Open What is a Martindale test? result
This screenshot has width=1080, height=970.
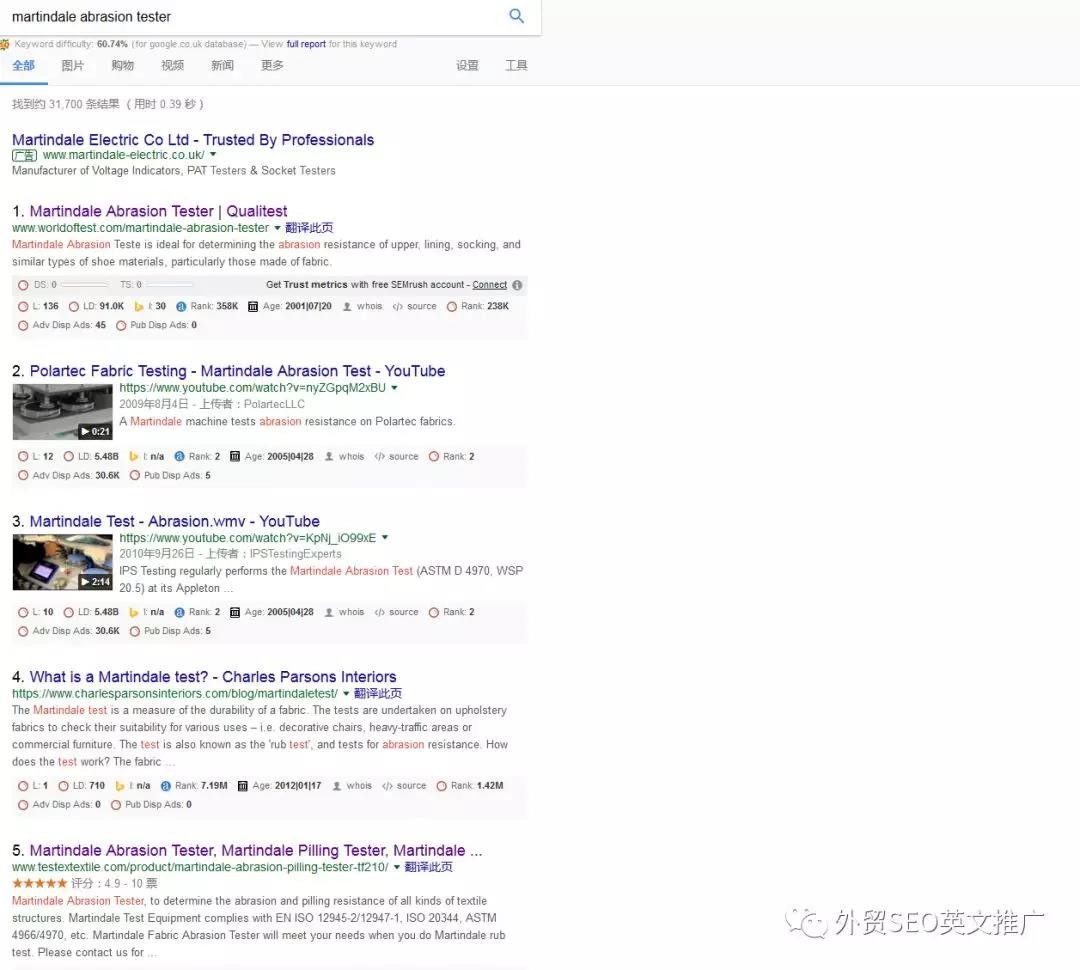point(213,677)
